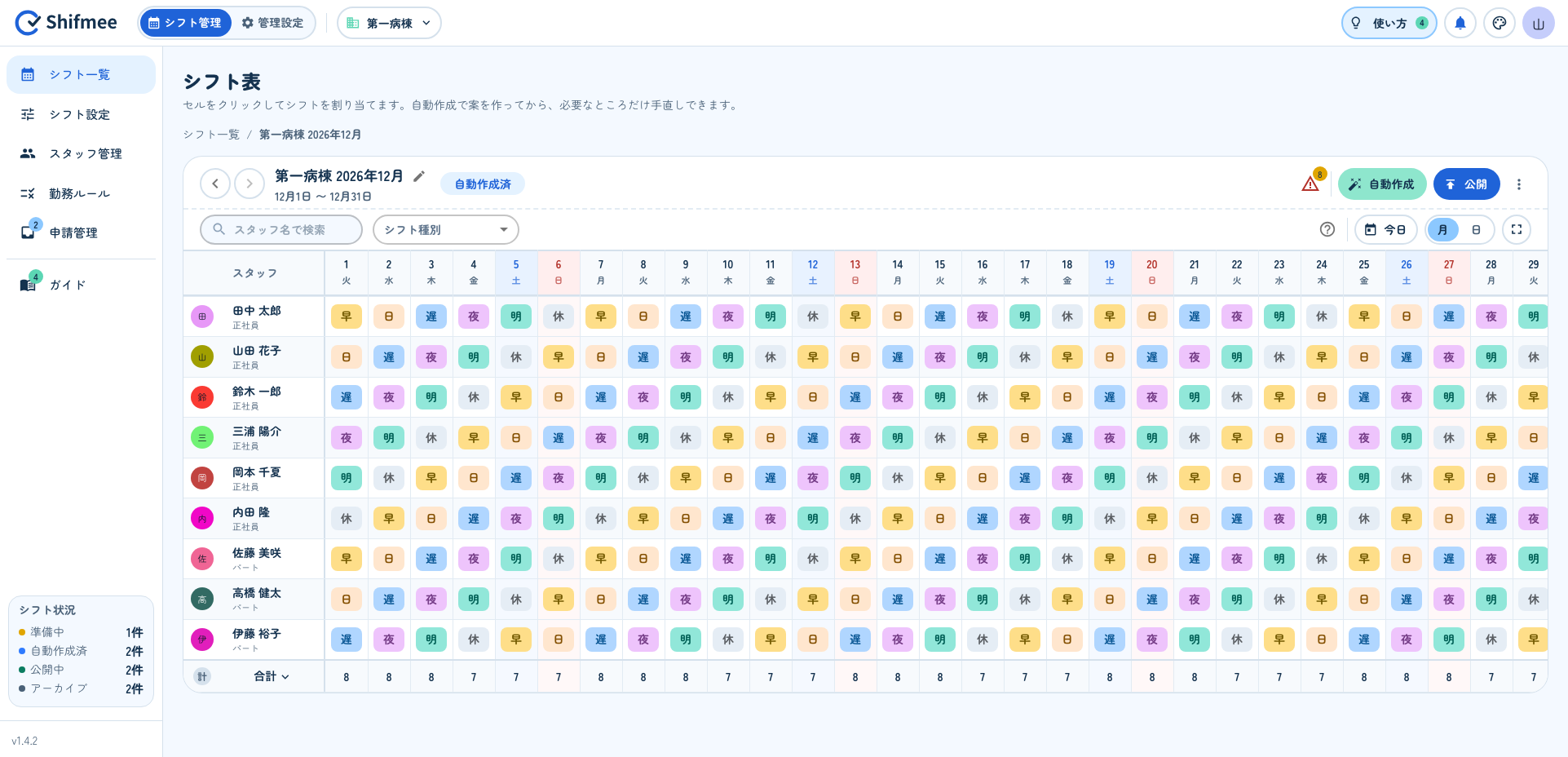
Task: Open the warning triangle alerts
Action: pyautogui.click(x=1310, y=184)
